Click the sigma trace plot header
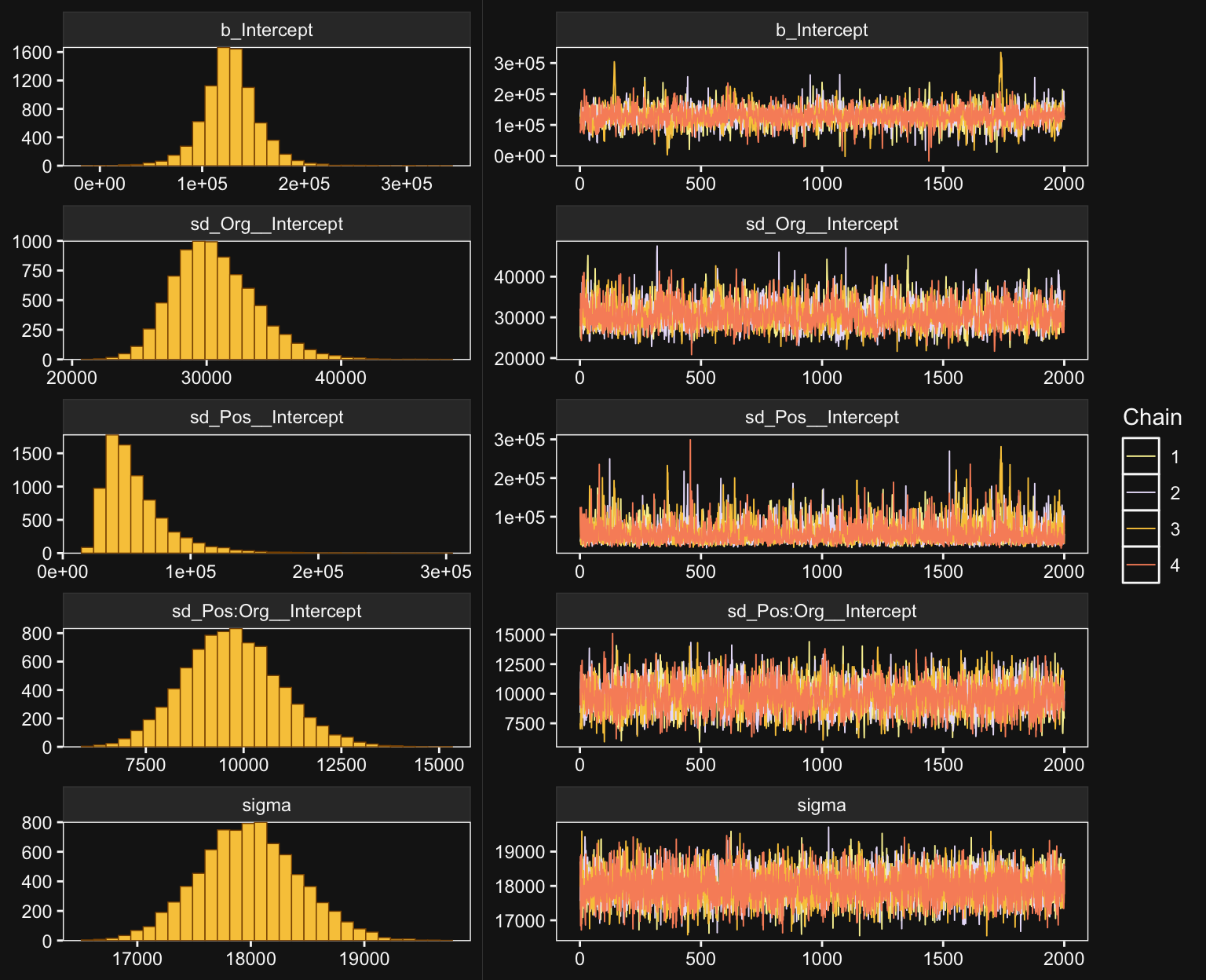Viewport: 1206px width, 980px height. [821, 805]
